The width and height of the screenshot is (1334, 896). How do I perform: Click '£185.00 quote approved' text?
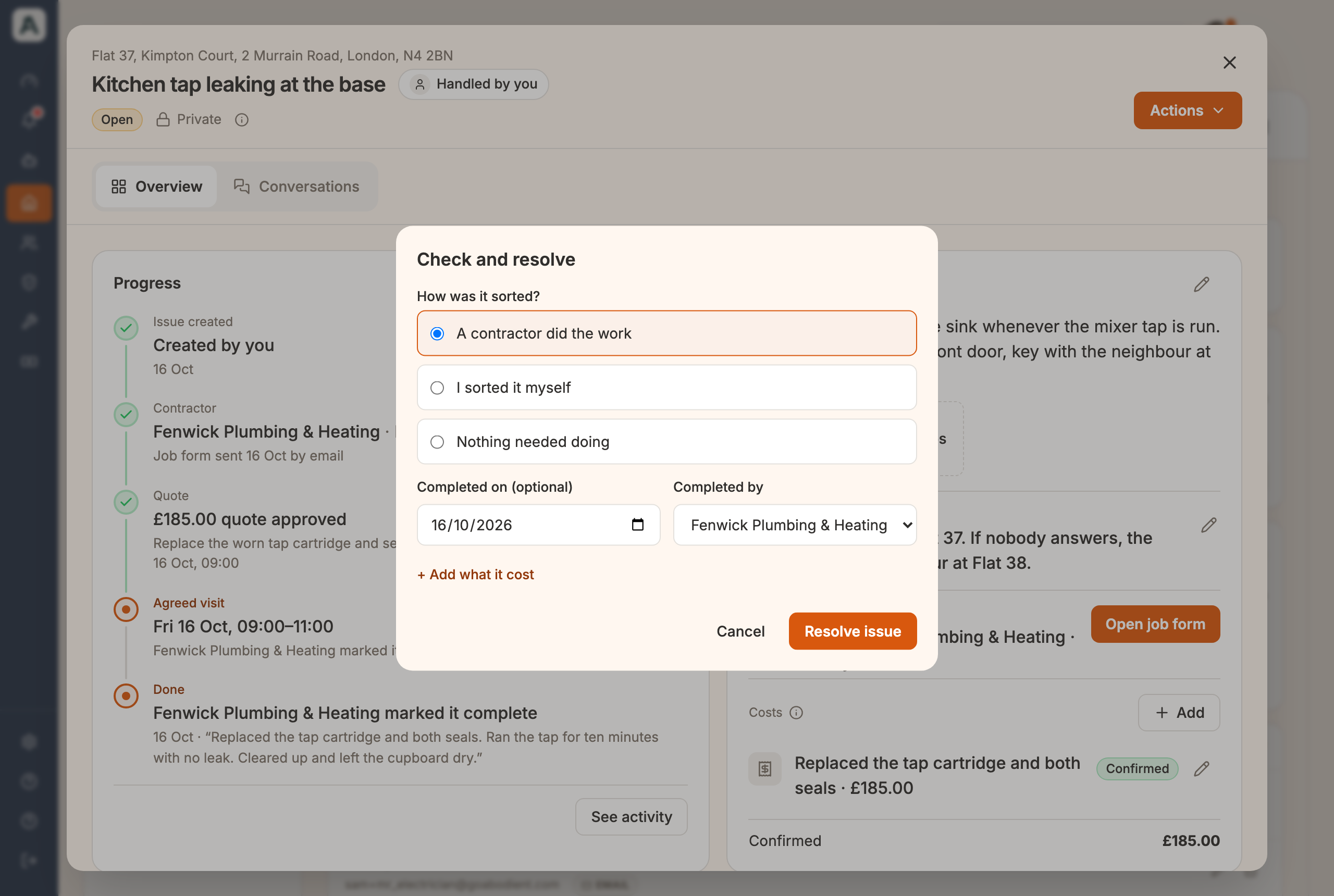250,519
